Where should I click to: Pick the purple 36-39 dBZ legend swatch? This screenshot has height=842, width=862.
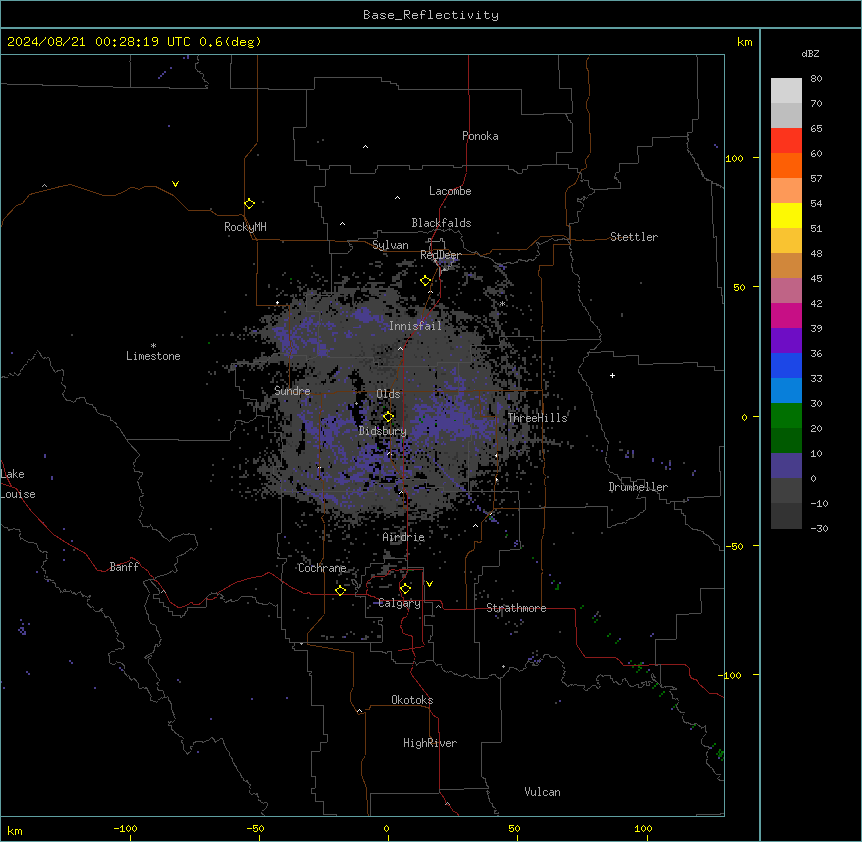tap(786, 341)
